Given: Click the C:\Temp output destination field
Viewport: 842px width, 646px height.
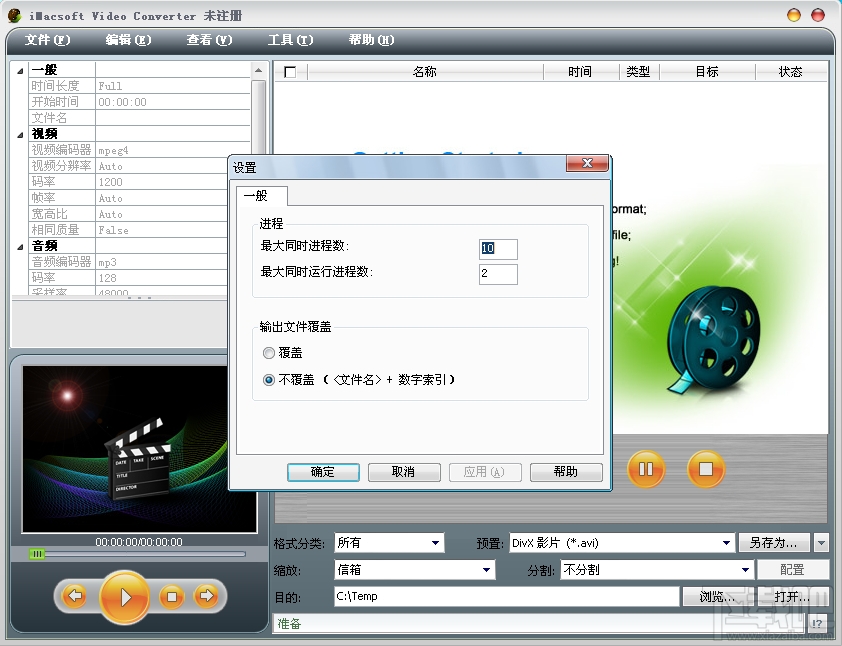Looking at the screenshot, I should point(500,596).
